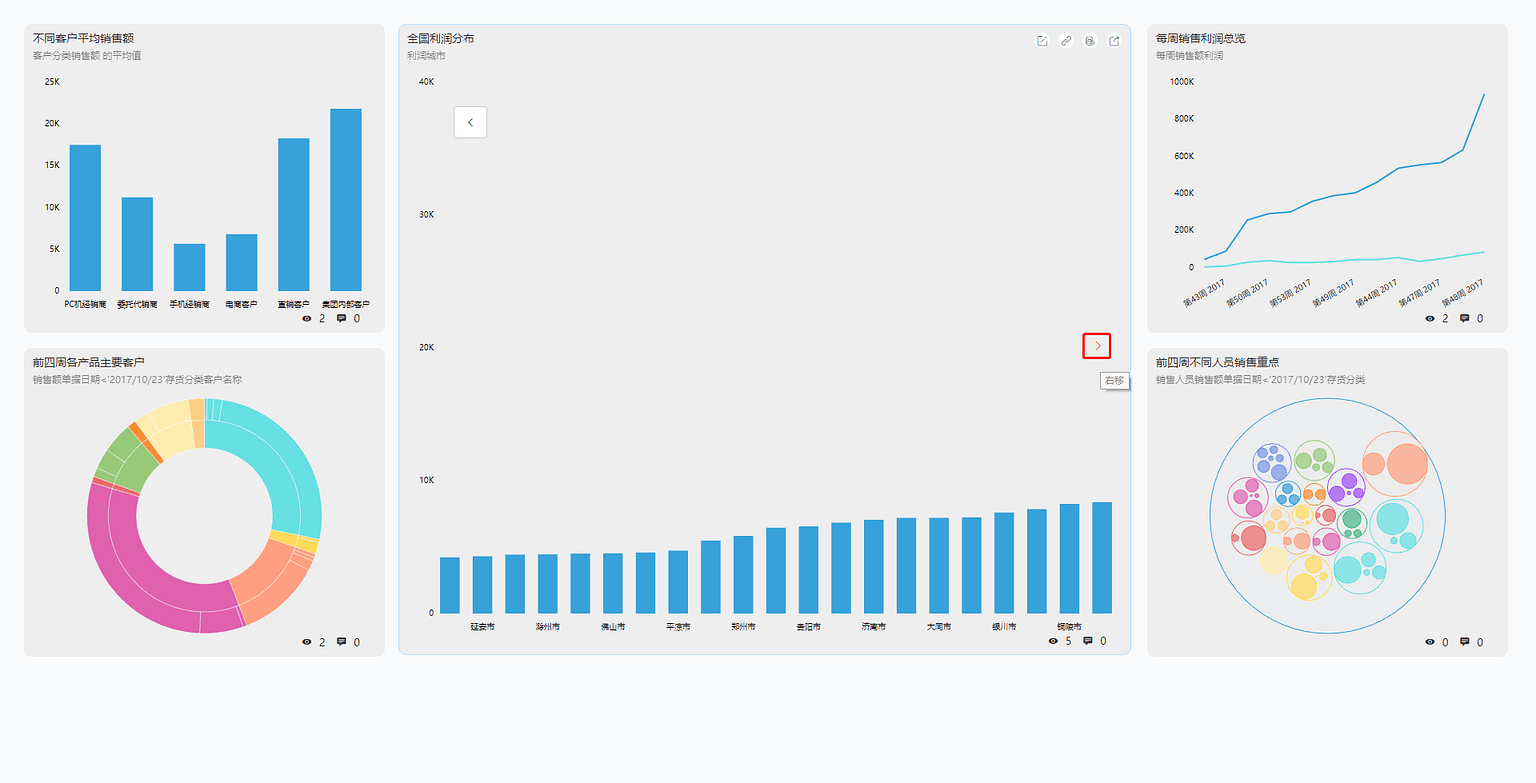
Task: Click the 全国利润分布 card title
Action: (441, 38)
